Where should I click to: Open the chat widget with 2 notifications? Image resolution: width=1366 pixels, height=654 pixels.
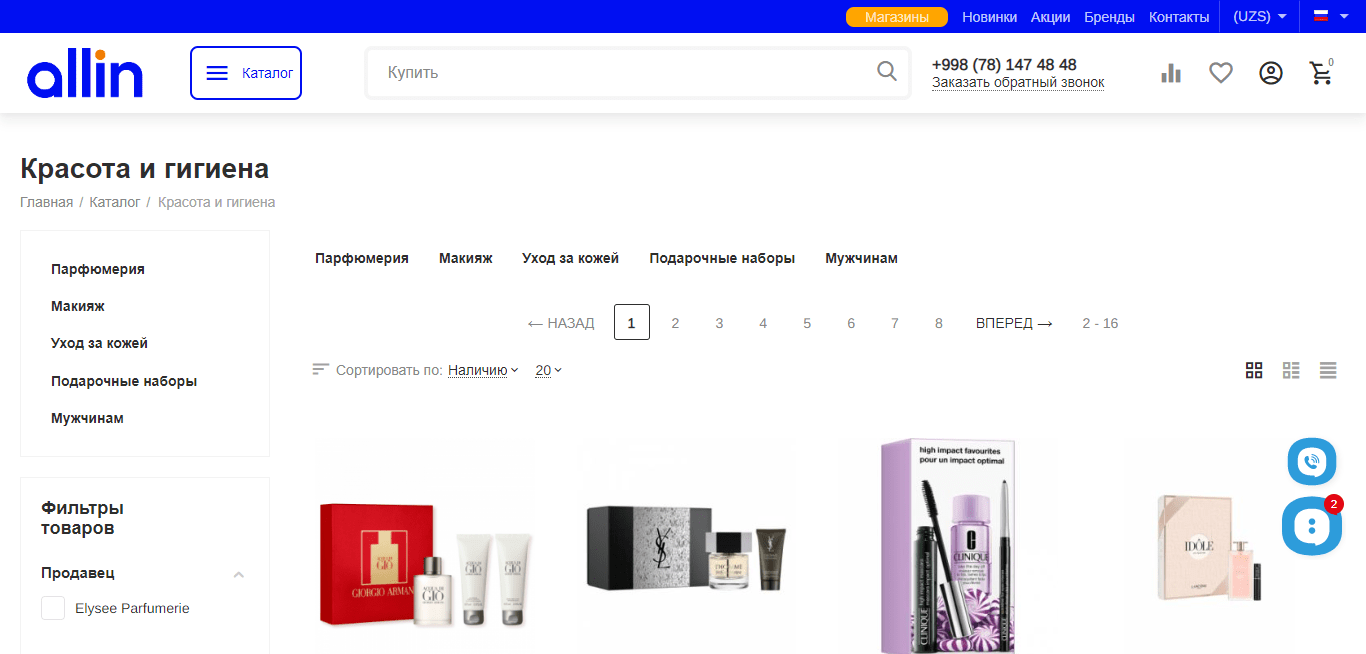(1311, 526)
